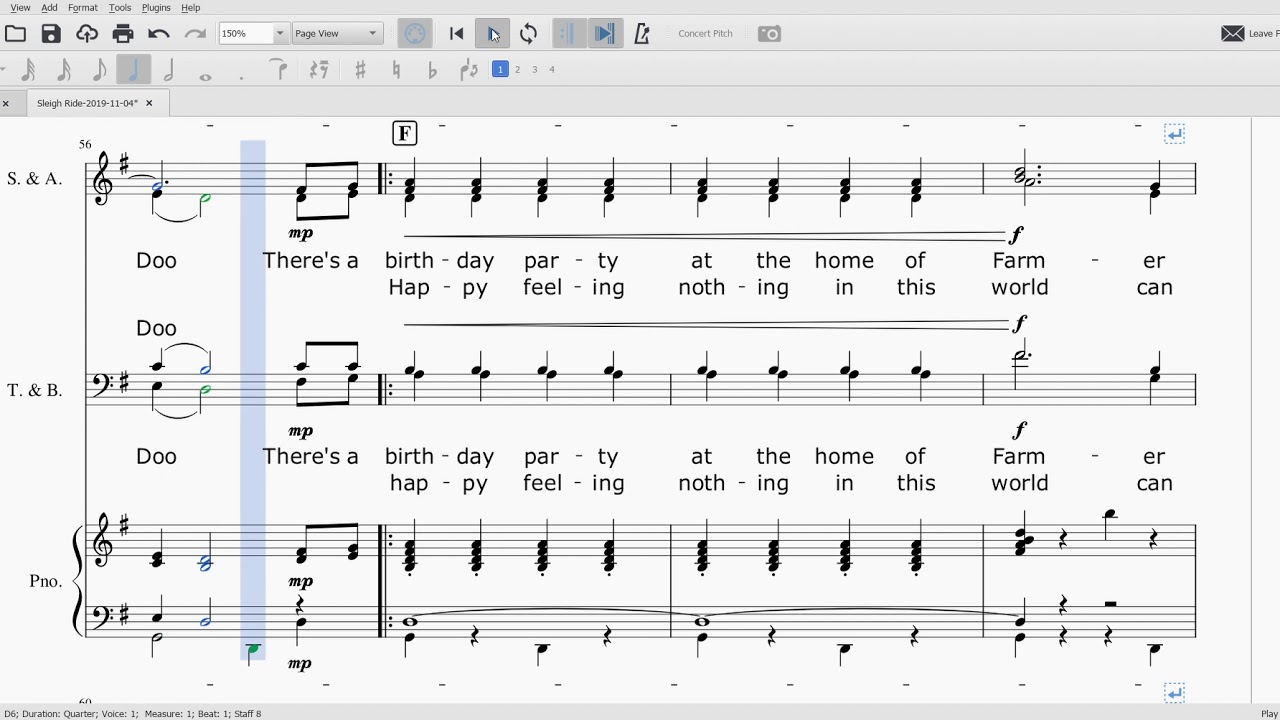1280x720 pixels.
Task: Undo the last action
Action: pos(159,34)
